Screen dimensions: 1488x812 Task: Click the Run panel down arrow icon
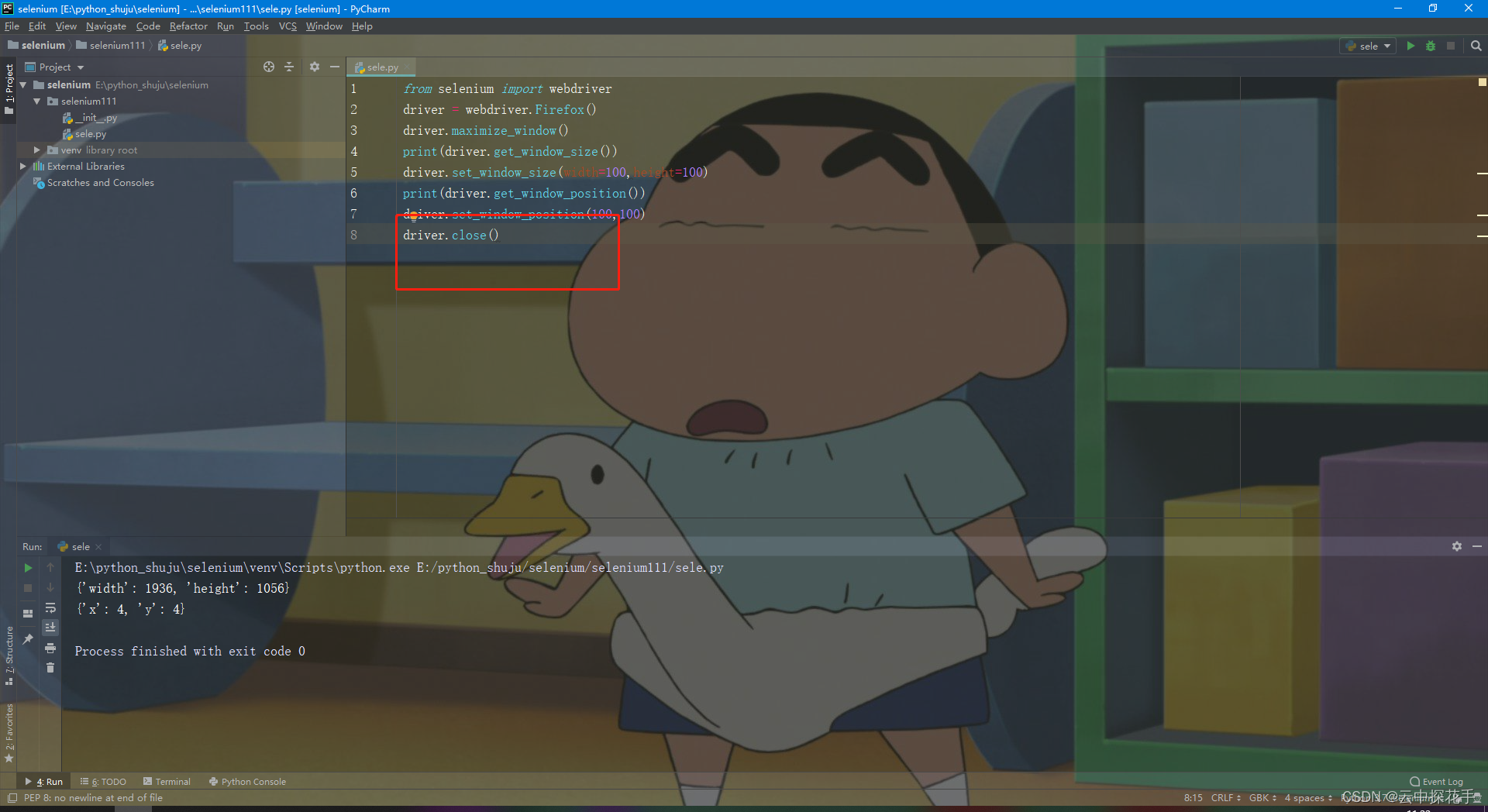[x=50, y=588]
